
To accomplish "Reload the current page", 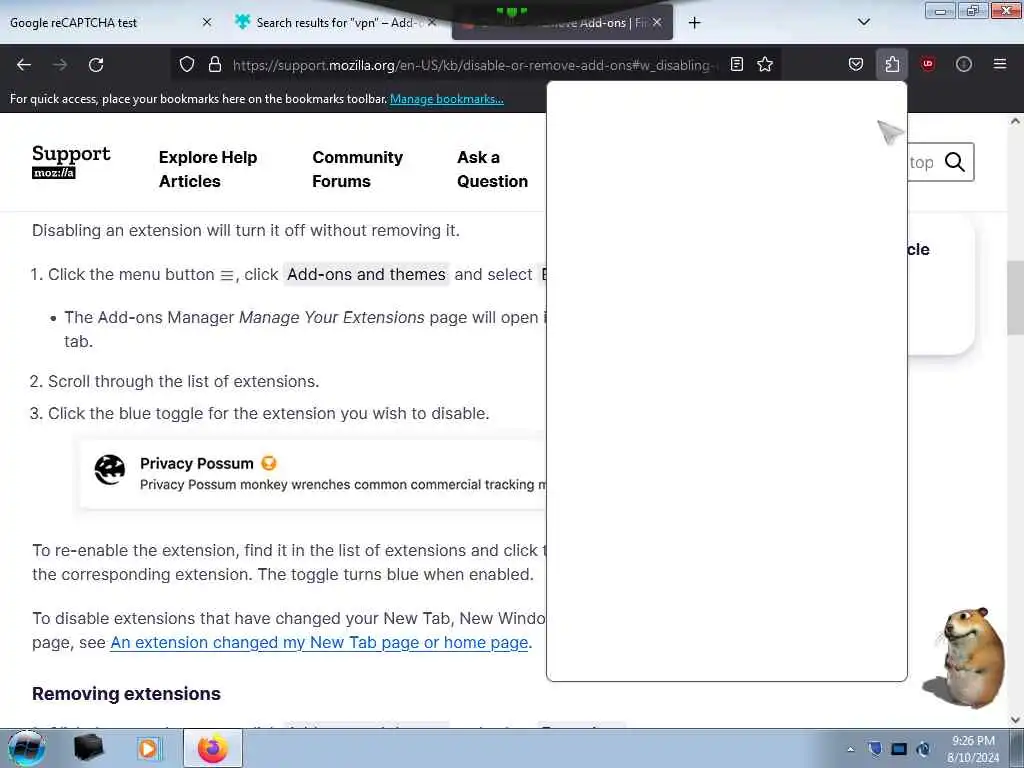I will pos(96,65).
